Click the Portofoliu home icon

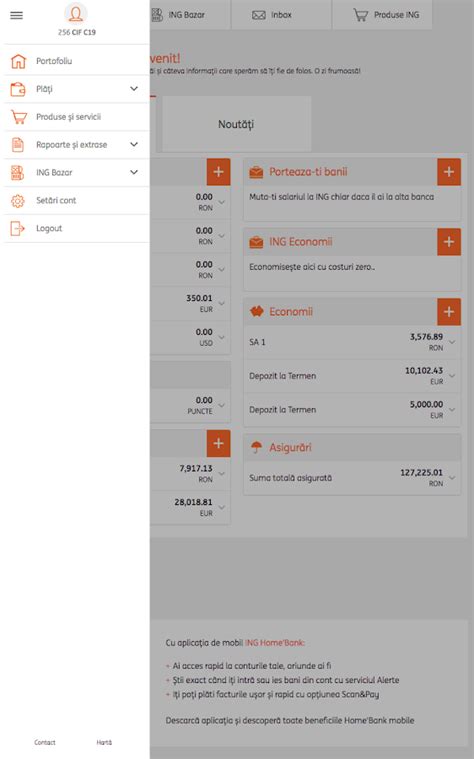[x=18, y=61]
